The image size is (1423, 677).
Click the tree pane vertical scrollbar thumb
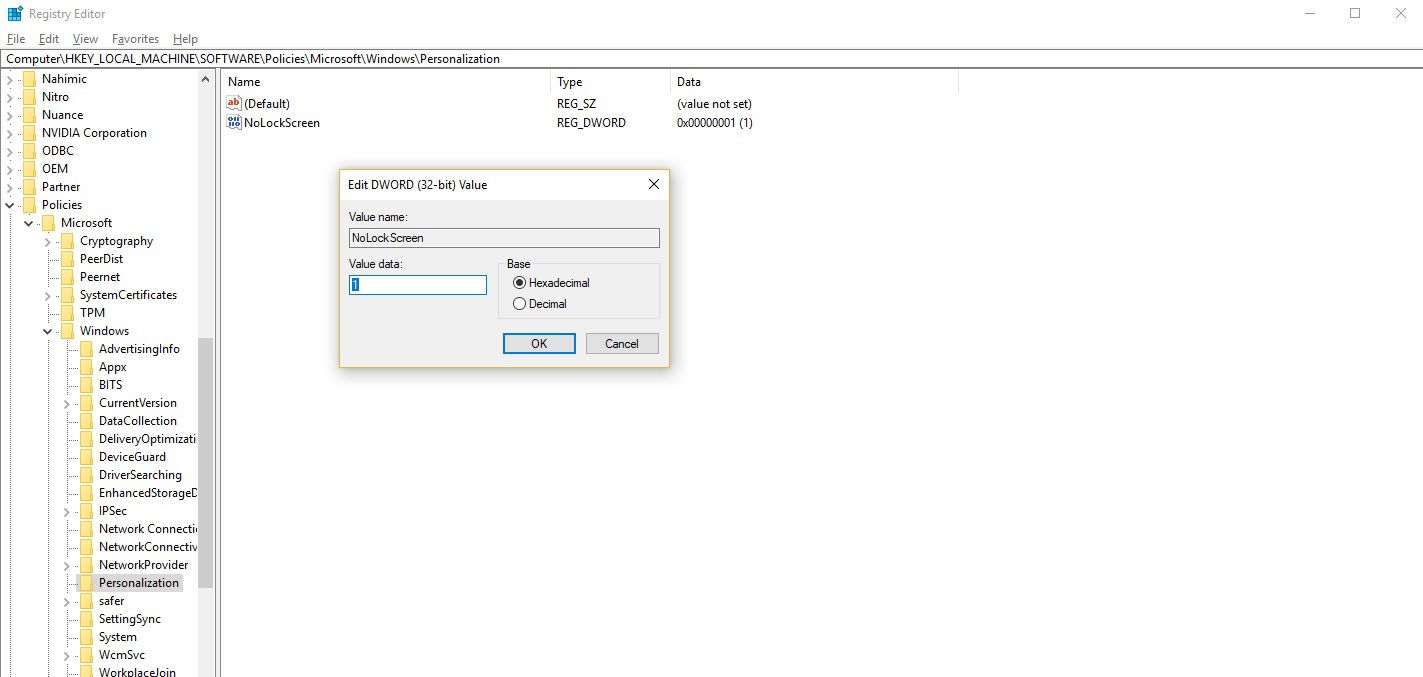coord(205,463)
